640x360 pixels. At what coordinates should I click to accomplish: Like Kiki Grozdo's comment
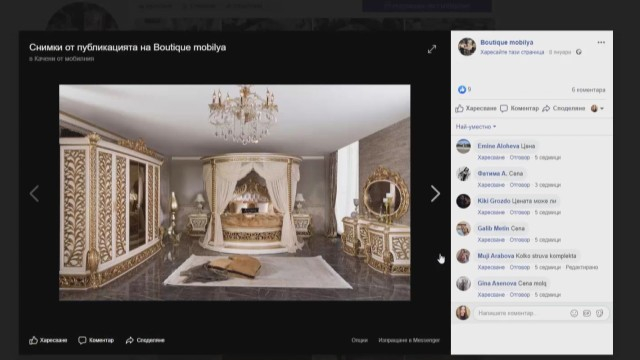pyautogui.click(x=491, y=212)
